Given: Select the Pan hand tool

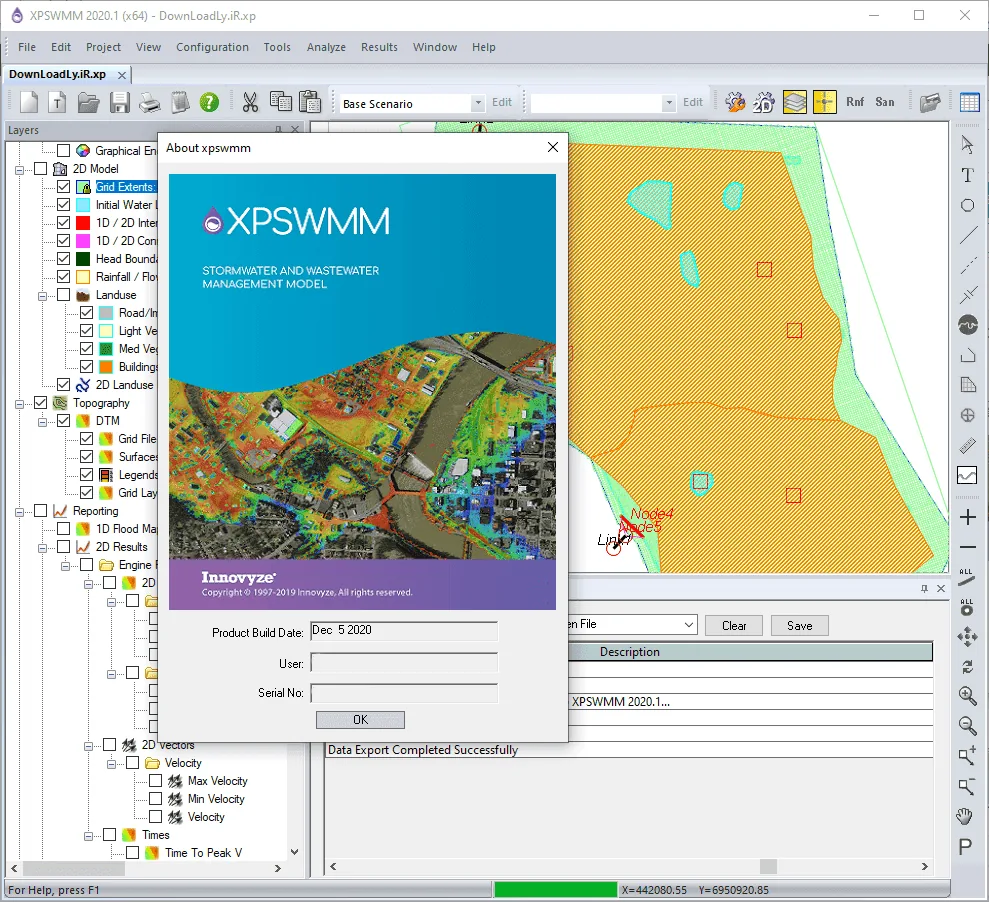Looking at the screenshot, I should pyautogui.click(x=964, y=816).
